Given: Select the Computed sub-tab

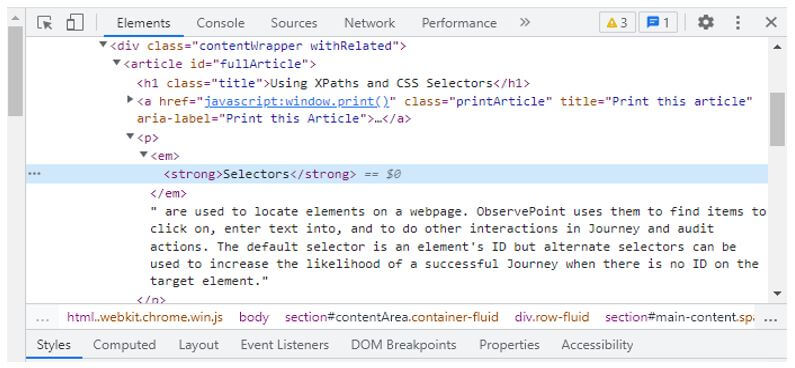Looking at the screenshot, I should point(124,345).
